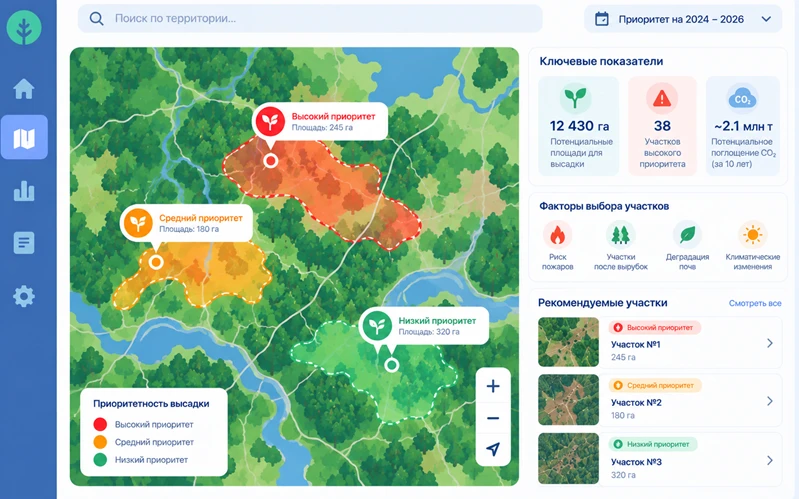Click the Площадь: 180 га map label
The width and height of the screenshot is (799, 499).
[x=189, y=229]
